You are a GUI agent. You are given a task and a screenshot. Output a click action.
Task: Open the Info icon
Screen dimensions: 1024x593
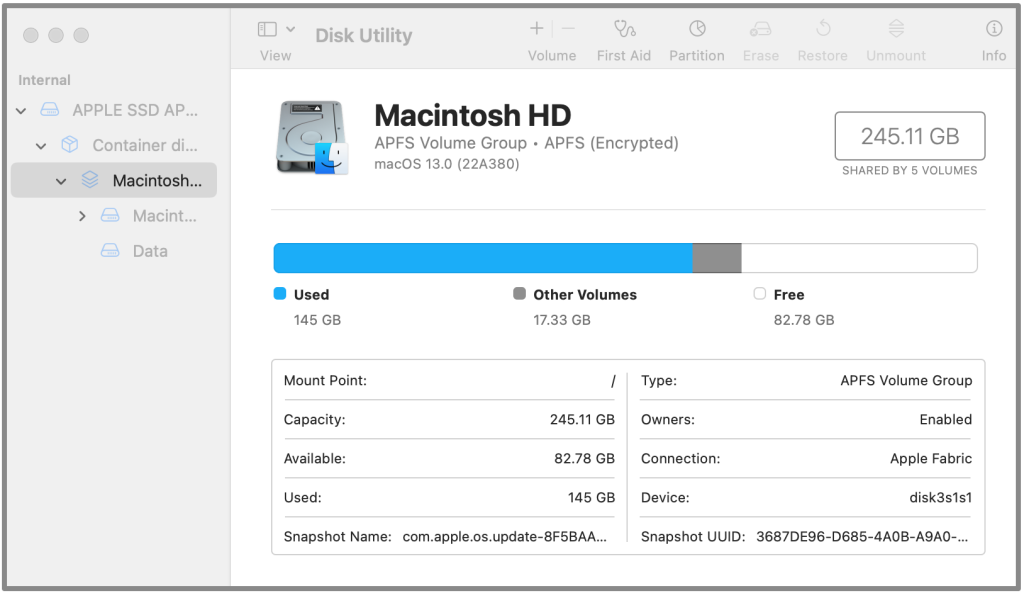click(994, 28)
